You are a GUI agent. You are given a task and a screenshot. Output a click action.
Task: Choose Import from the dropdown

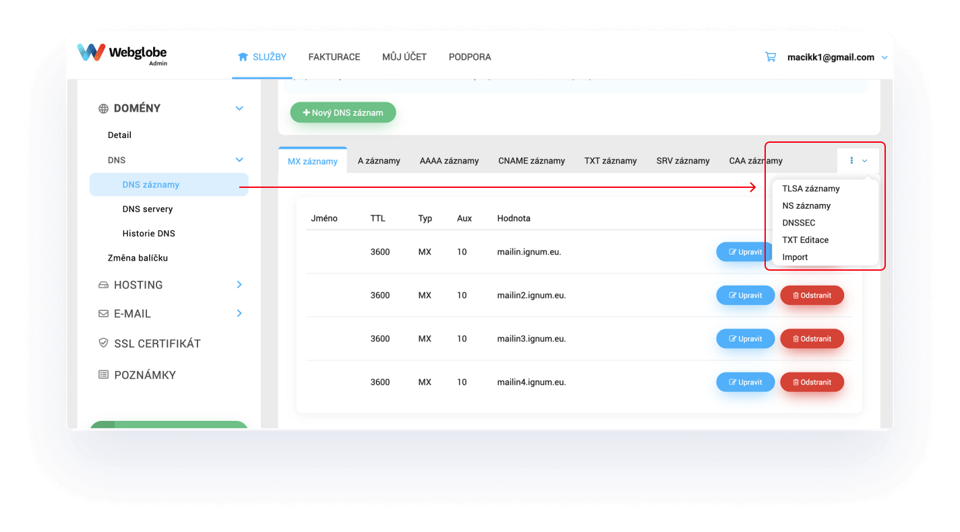(x=795, y=257)
